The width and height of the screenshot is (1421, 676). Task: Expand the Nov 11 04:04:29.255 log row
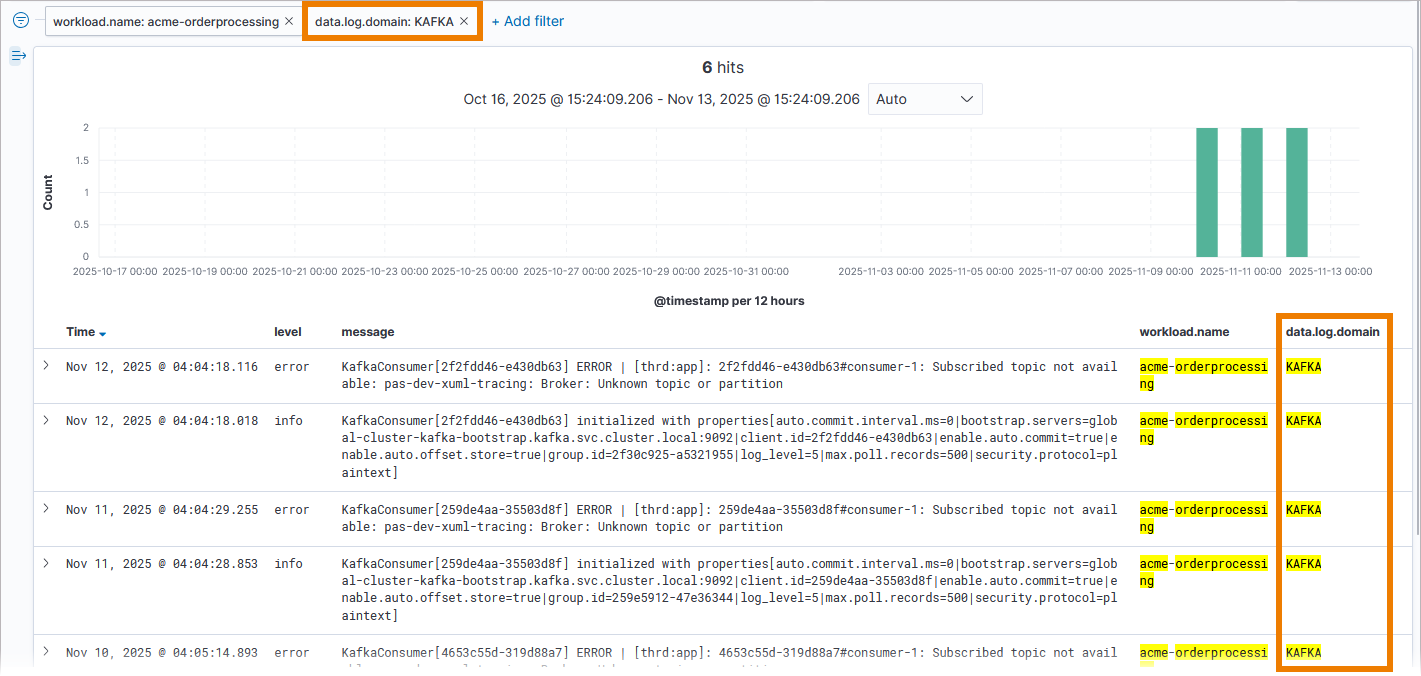tap(46, 509)
